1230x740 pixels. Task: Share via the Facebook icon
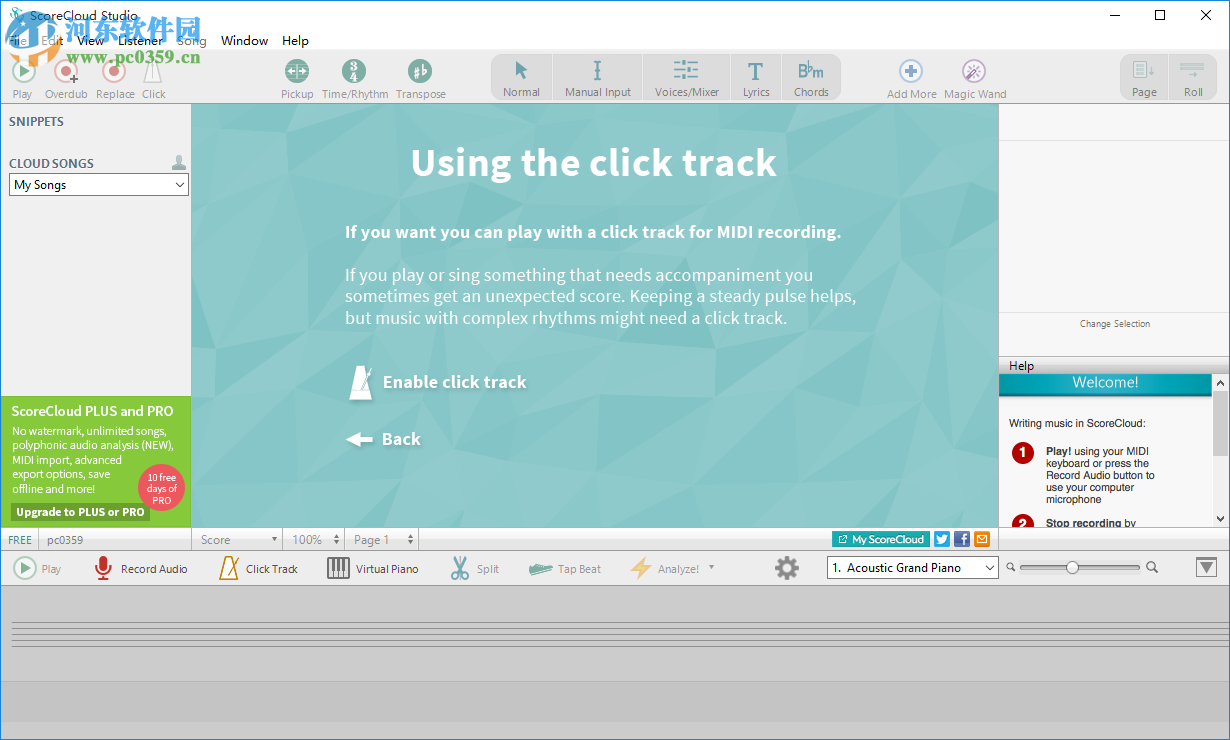click(961, 539)
